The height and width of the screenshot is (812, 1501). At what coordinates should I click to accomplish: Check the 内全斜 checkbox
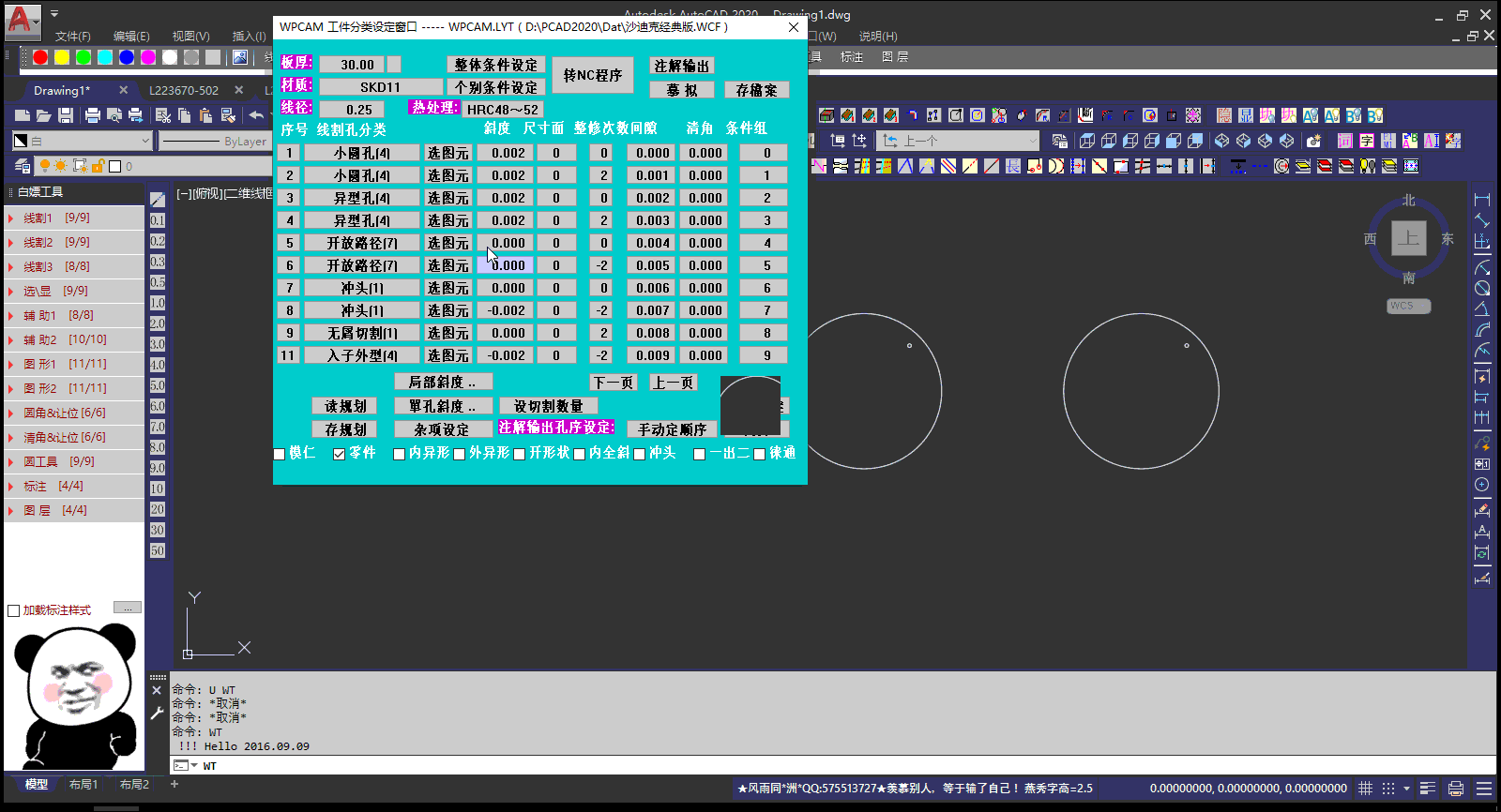pyautogui.click(x=580, y=454)
